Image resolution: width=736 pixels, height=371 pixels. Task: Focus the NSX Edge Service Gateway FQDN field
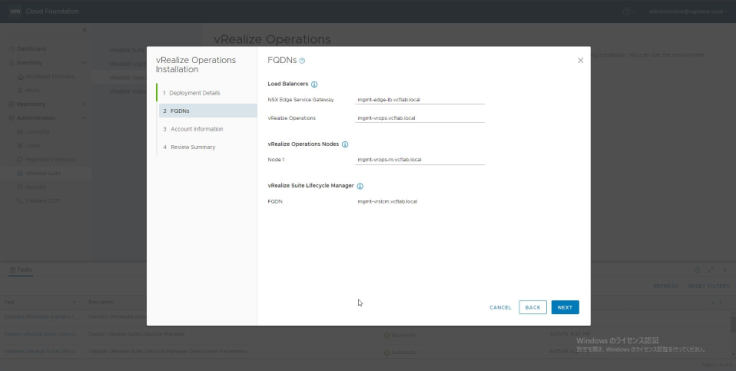coord(420,100)
